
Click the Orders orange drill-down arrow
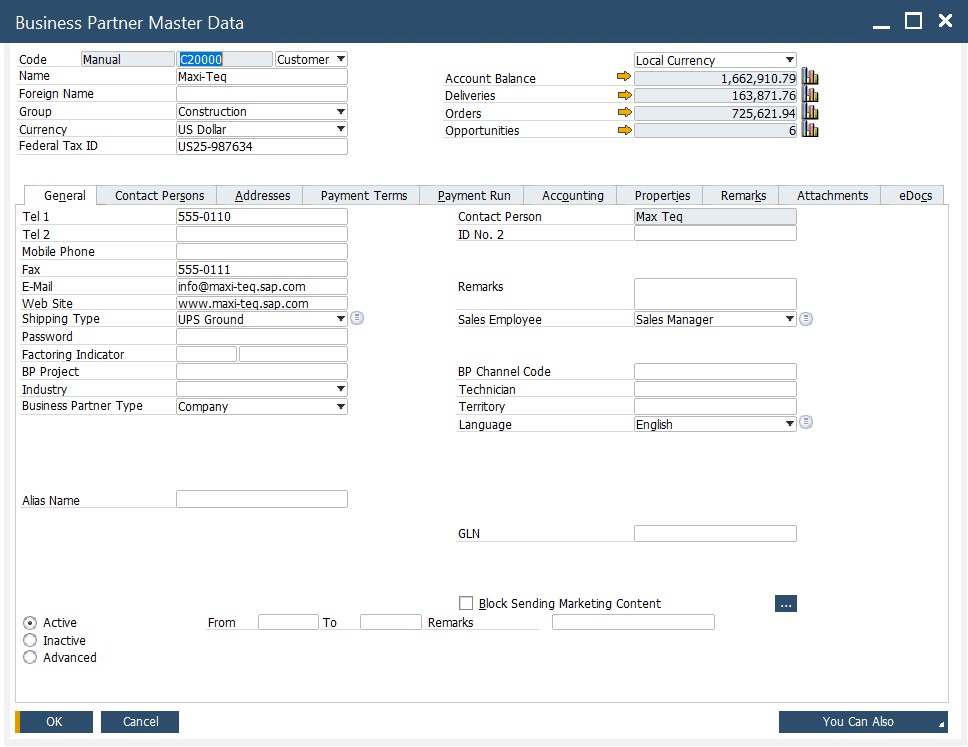(x=624, y=113)
